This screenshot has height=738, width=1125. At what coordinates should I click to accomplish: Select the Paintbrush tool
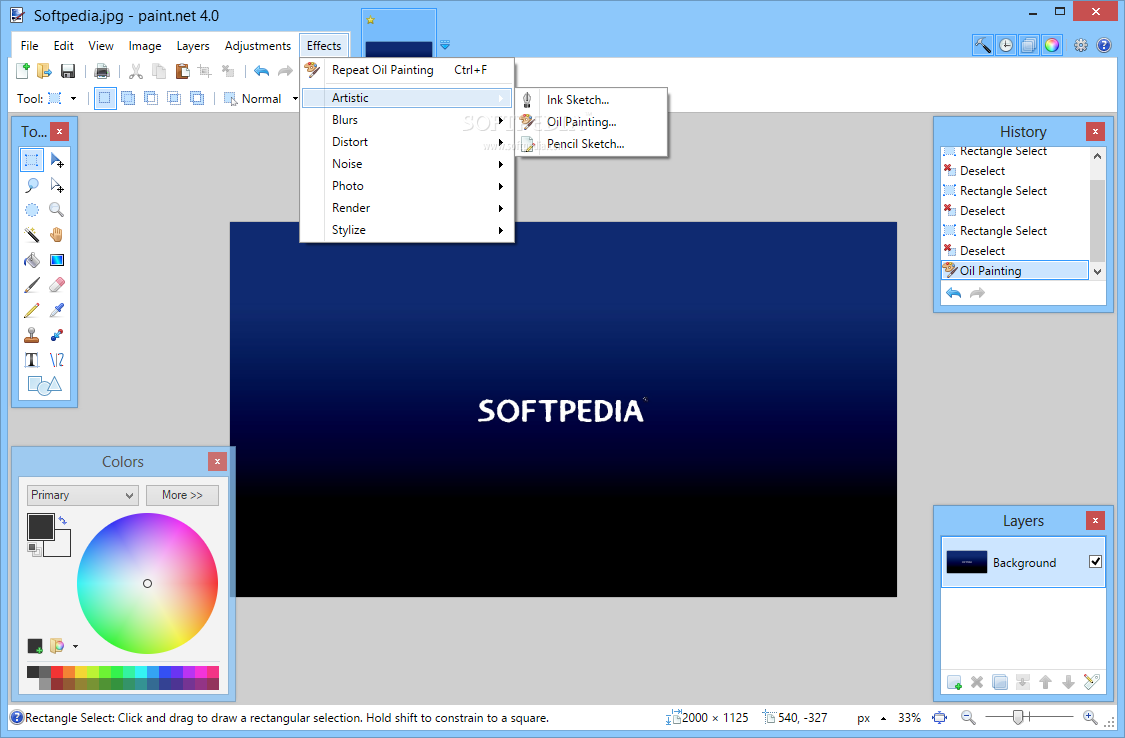(x=32, y=285)
